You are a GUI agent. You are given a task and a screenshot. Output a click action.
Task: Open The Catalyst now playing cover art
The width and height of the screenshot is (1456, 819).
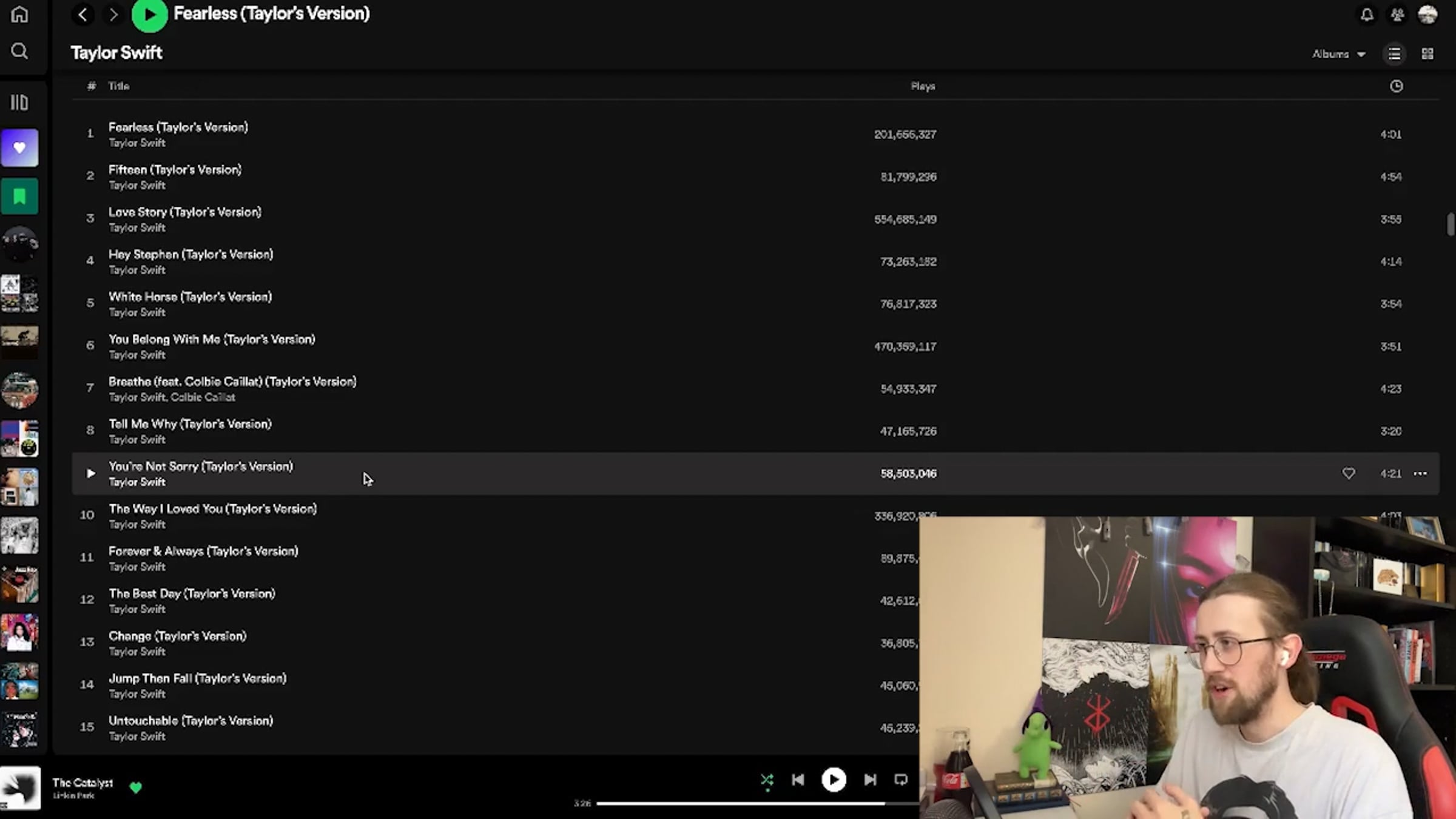click(x=20, y=788)
